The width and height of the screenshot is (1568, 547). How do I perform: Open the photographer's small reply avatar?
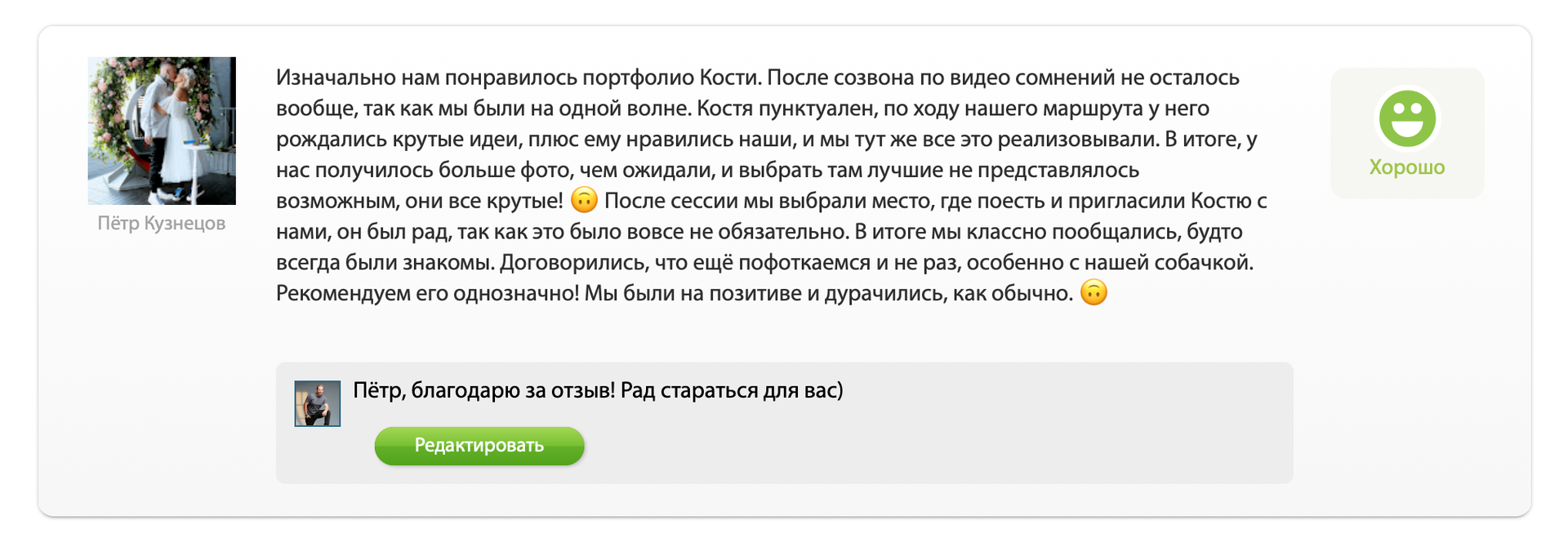point(317,403)
